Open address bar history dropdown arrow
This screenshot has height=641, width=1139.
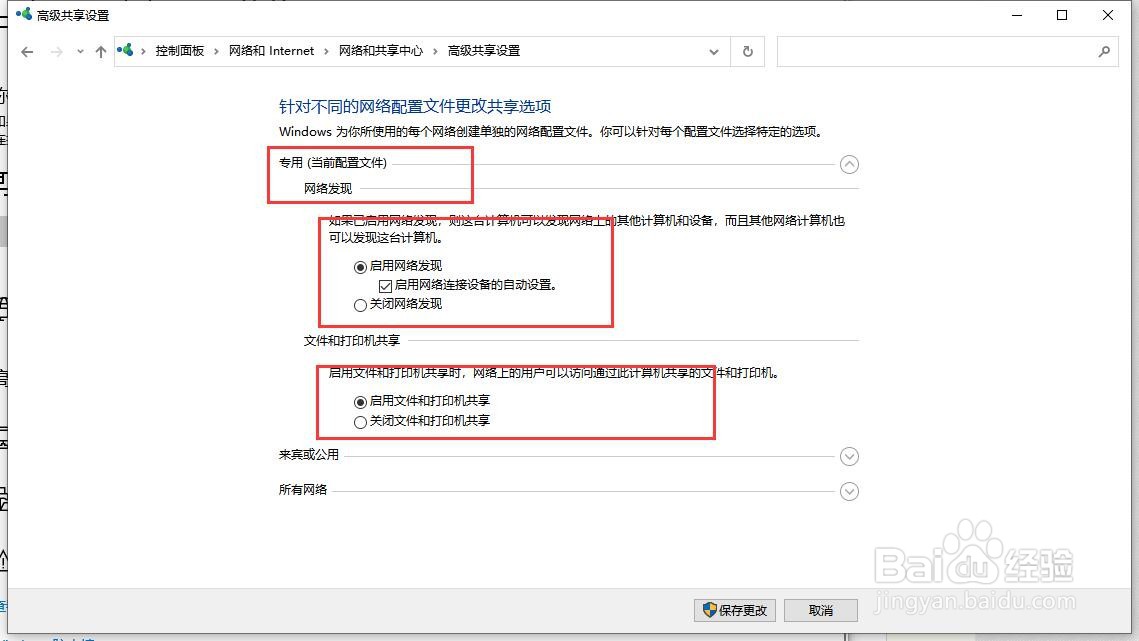[x=713, y=51]
